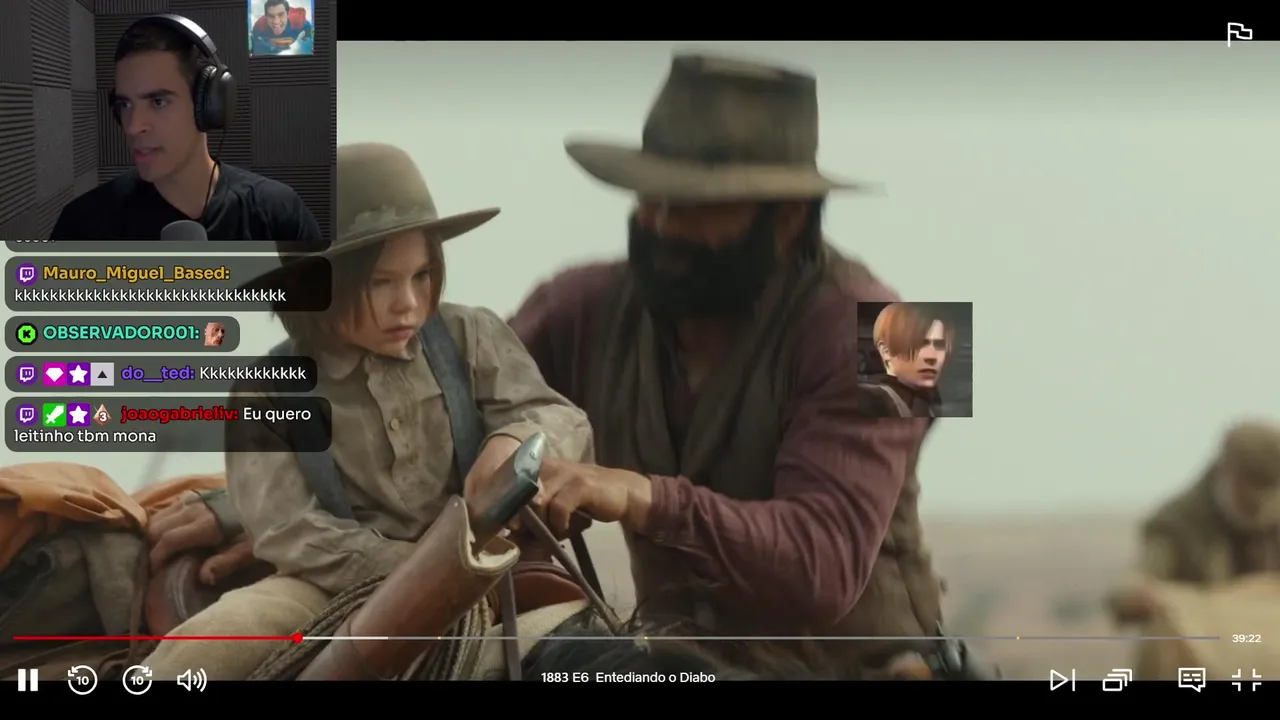Click the Superman avatar thumbnail

[x=281, y=27]
